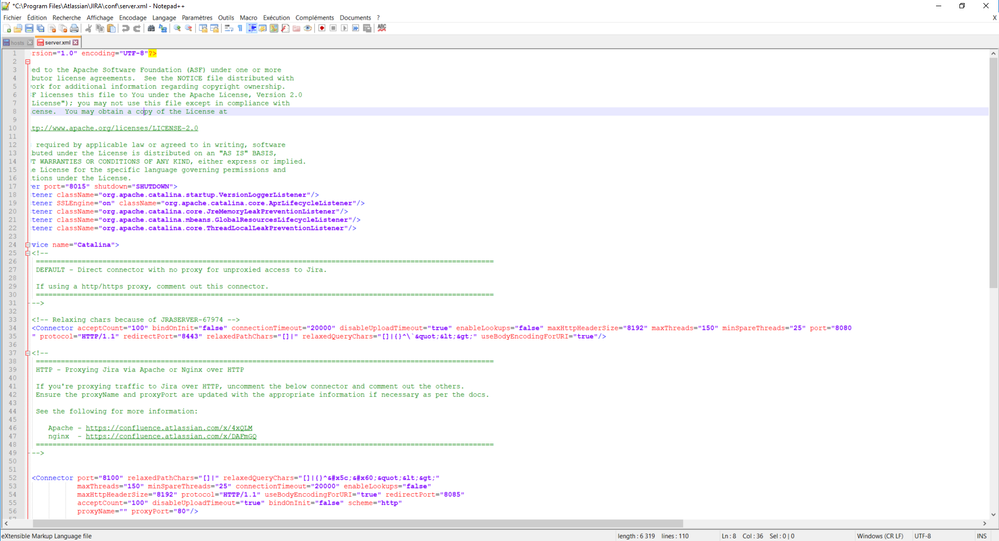Open the Document Map panel icon

(274, 28)
